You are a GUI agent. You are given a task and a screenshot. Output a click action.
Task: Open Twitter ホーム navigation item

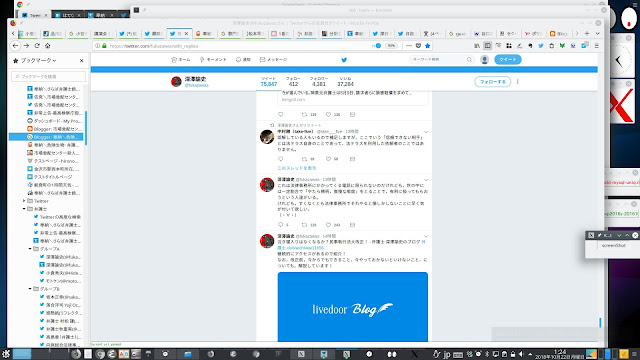[181, 60]
